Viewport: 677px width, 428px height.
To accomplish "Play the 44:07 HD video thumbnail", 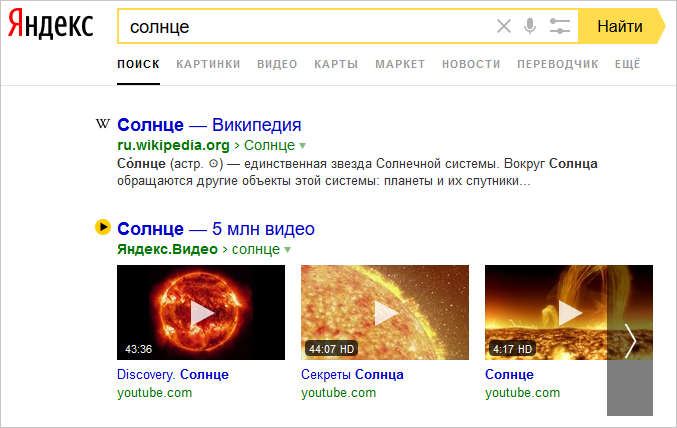I will point(385,312).
